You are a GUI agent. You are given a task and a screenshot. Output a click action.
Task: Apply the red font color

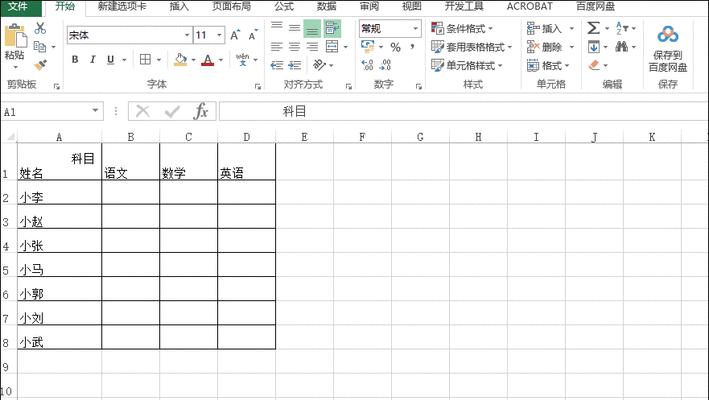point(208,60)
